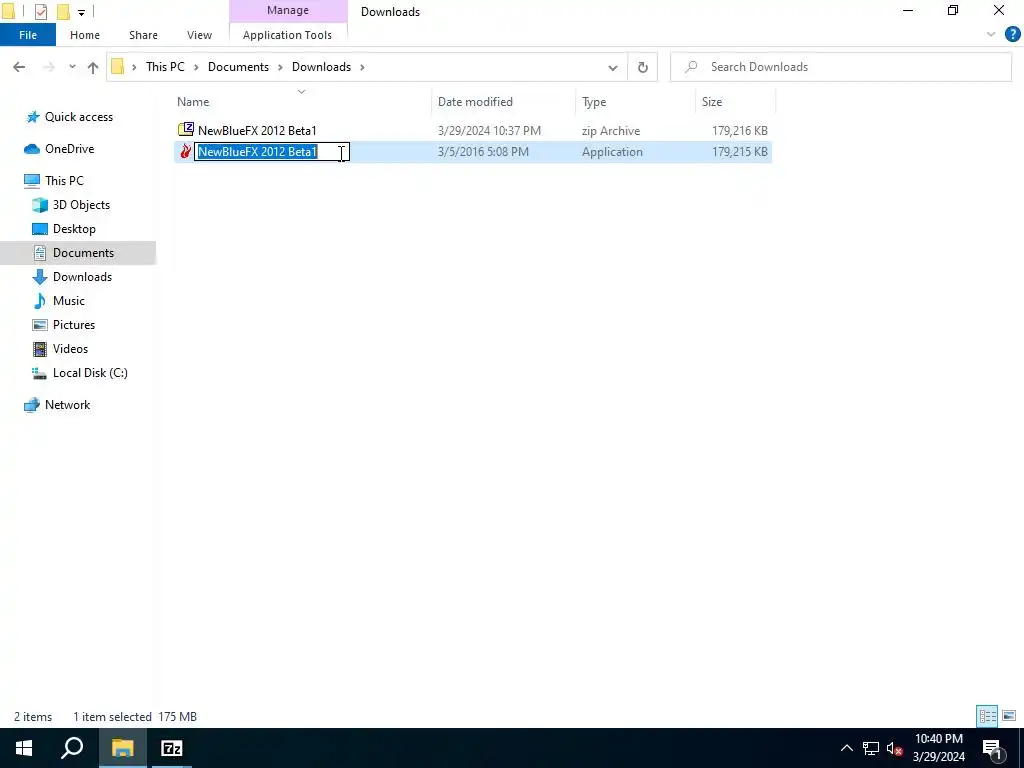Open the Windows Start menu
The height and width of the screenshot is (768, 1024).
click(x=24, y=748)
